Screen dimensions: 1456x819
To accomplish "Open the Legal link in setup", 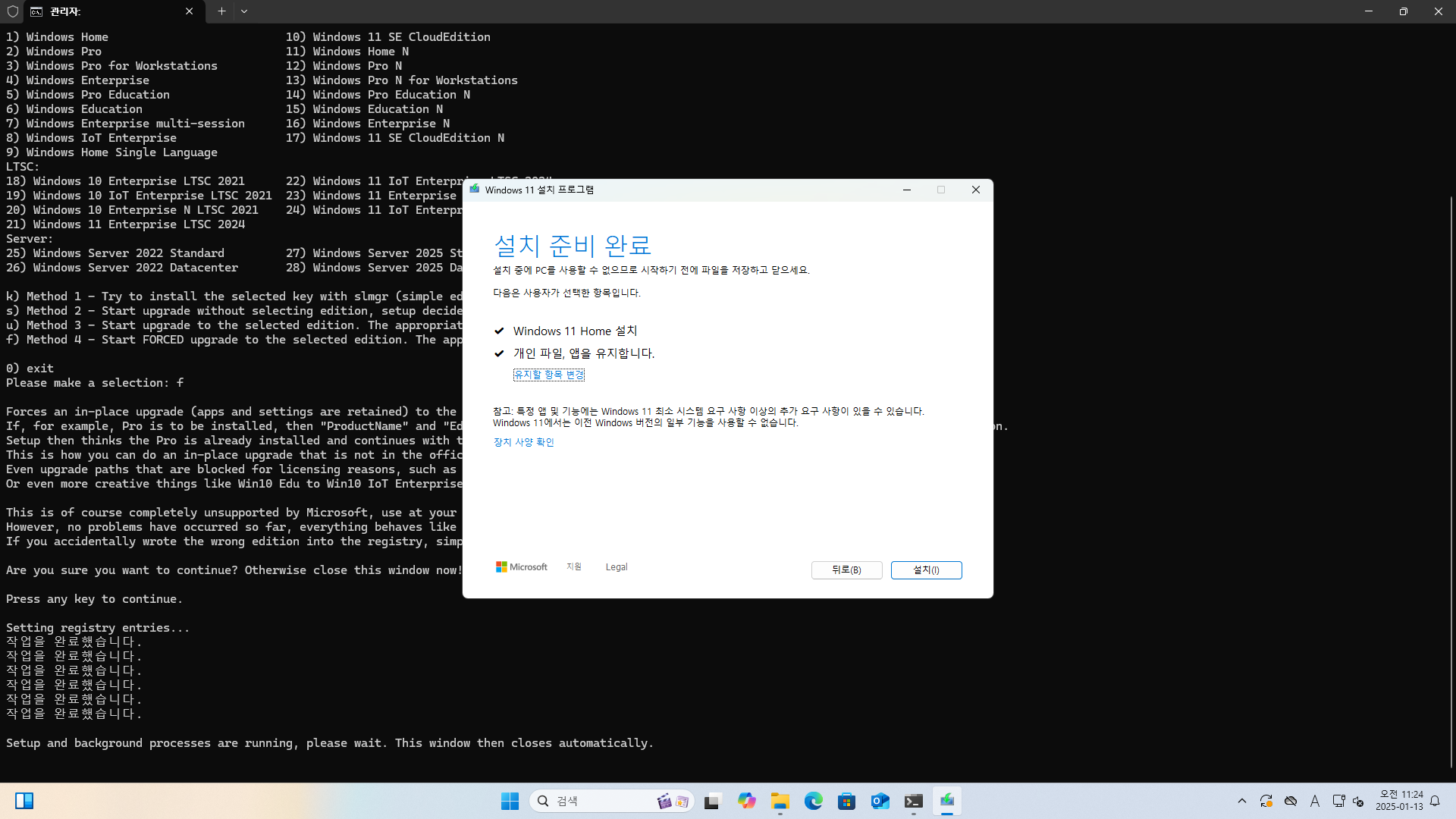I will [x=616, y=567].
